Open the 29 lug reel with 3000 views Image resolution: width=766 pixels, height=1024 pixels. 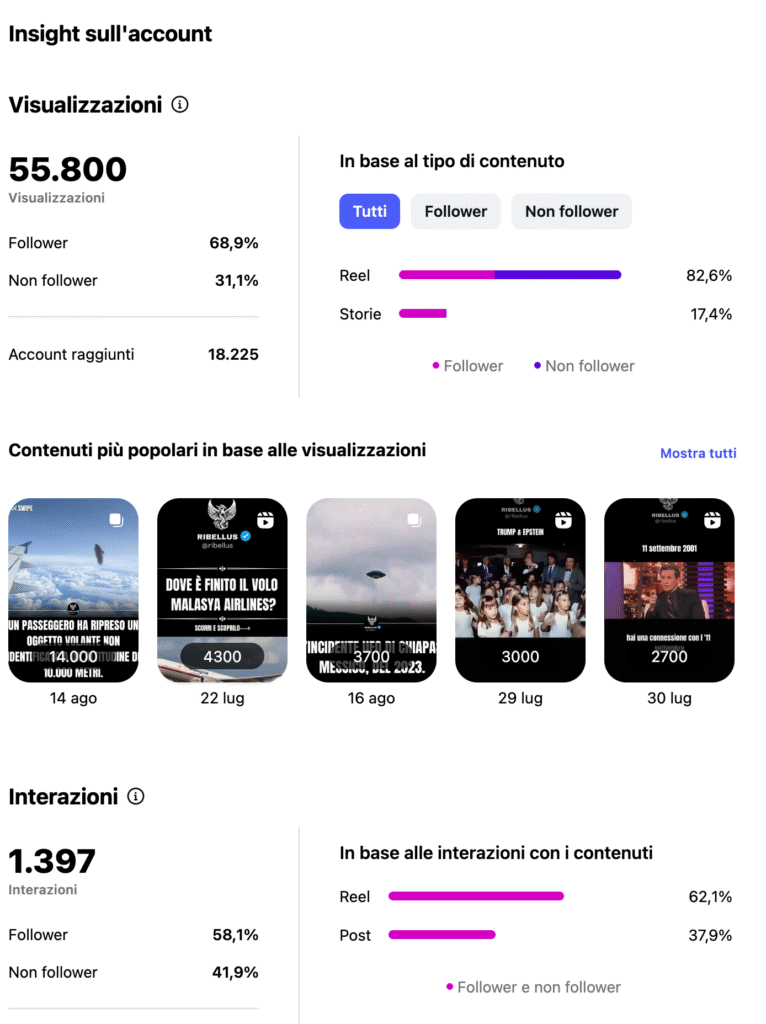520,590
